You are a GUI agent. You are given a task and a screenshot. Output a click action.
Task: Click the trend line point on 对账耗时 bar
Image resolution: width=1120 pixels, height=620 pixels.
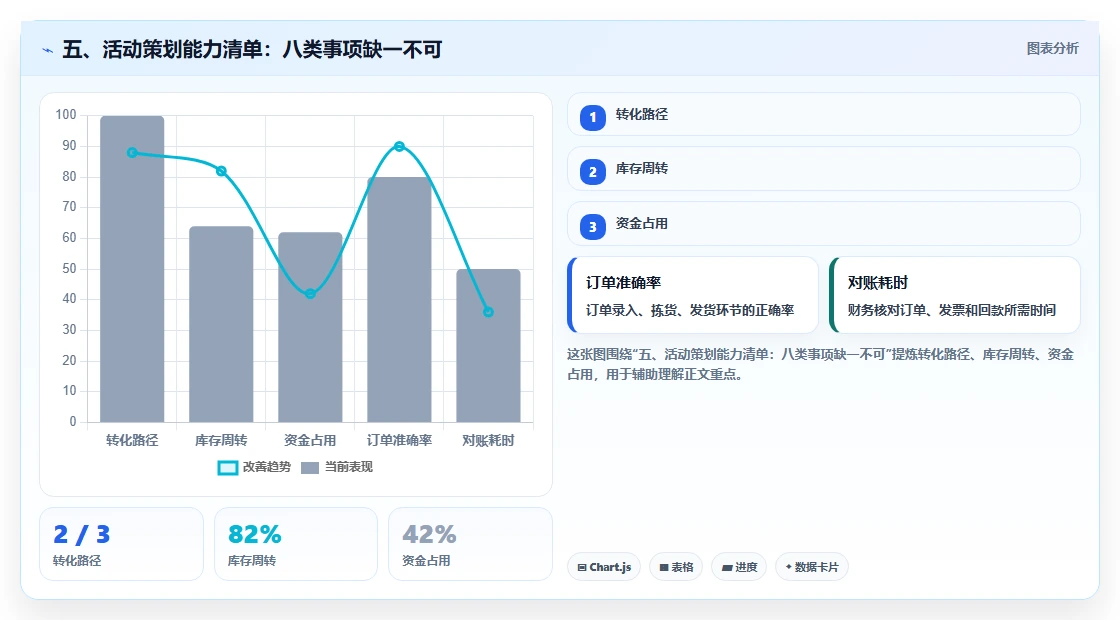tap(489, 312)
